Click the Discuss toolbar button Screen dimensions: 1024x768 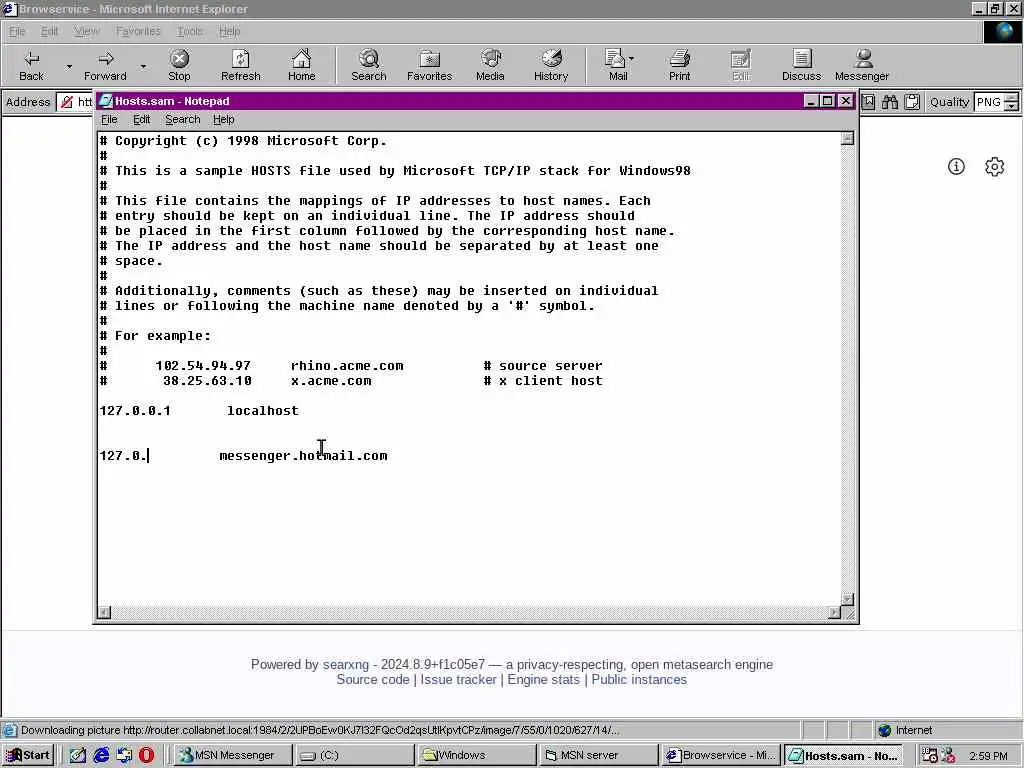point(801,65)
